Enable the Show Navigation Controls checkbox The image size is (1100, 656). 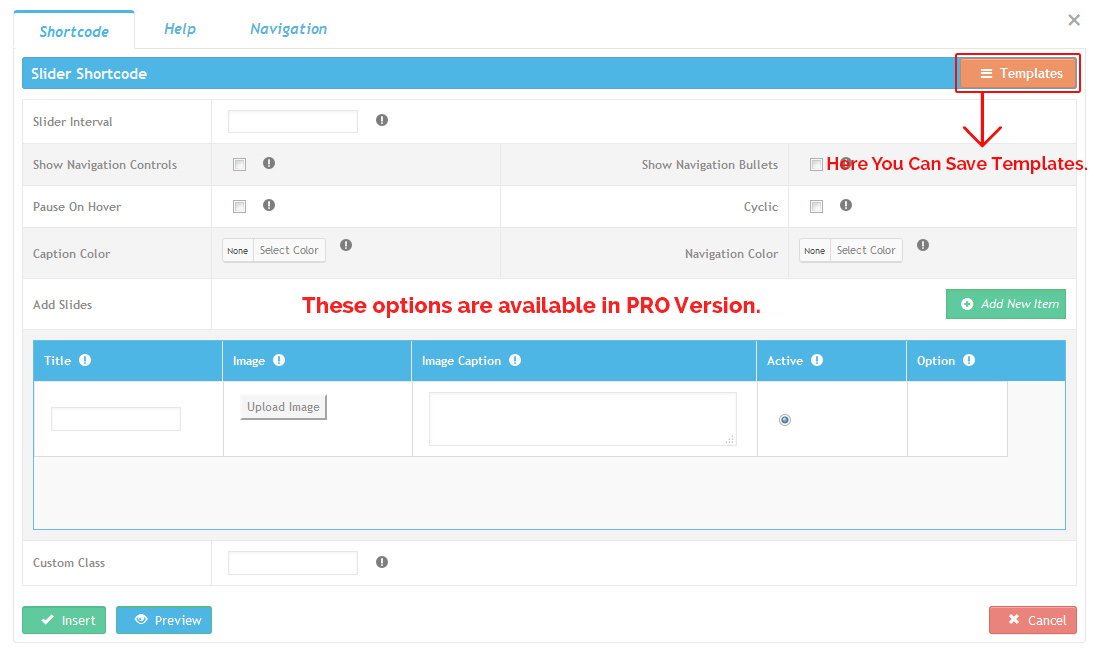pos(239,165)
